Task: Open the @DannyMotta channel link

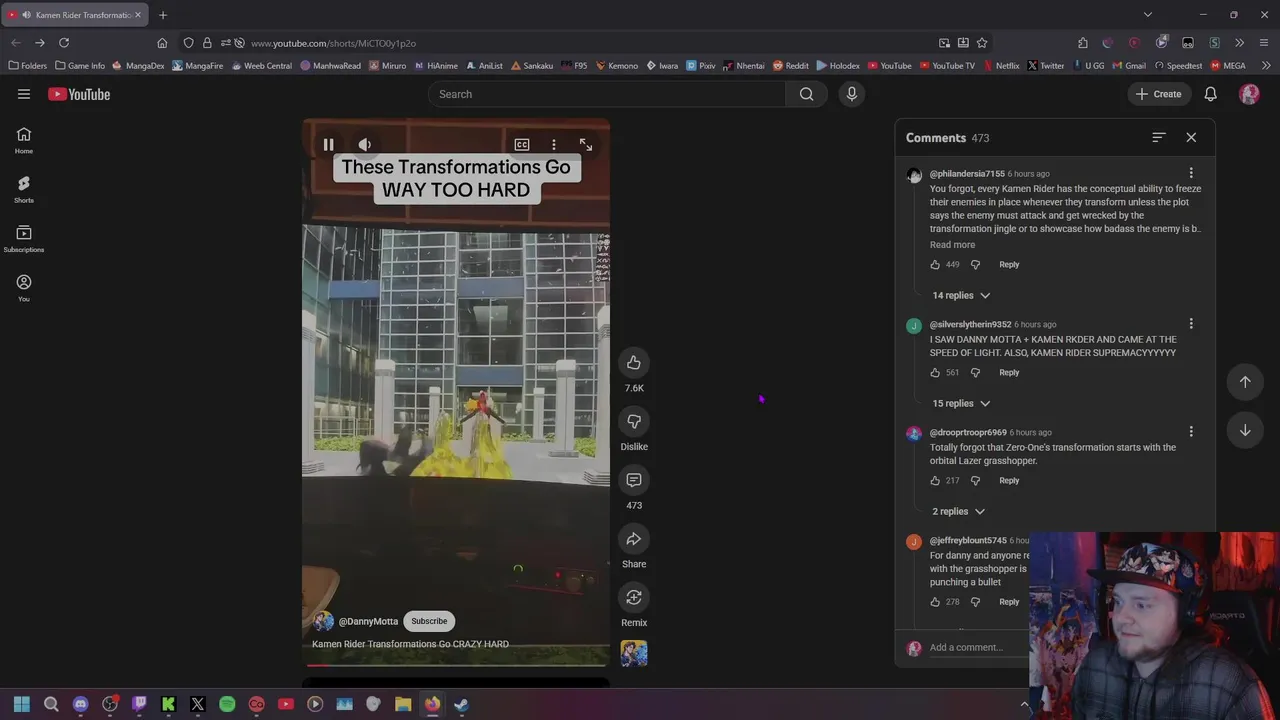Action: coord(368,621)
